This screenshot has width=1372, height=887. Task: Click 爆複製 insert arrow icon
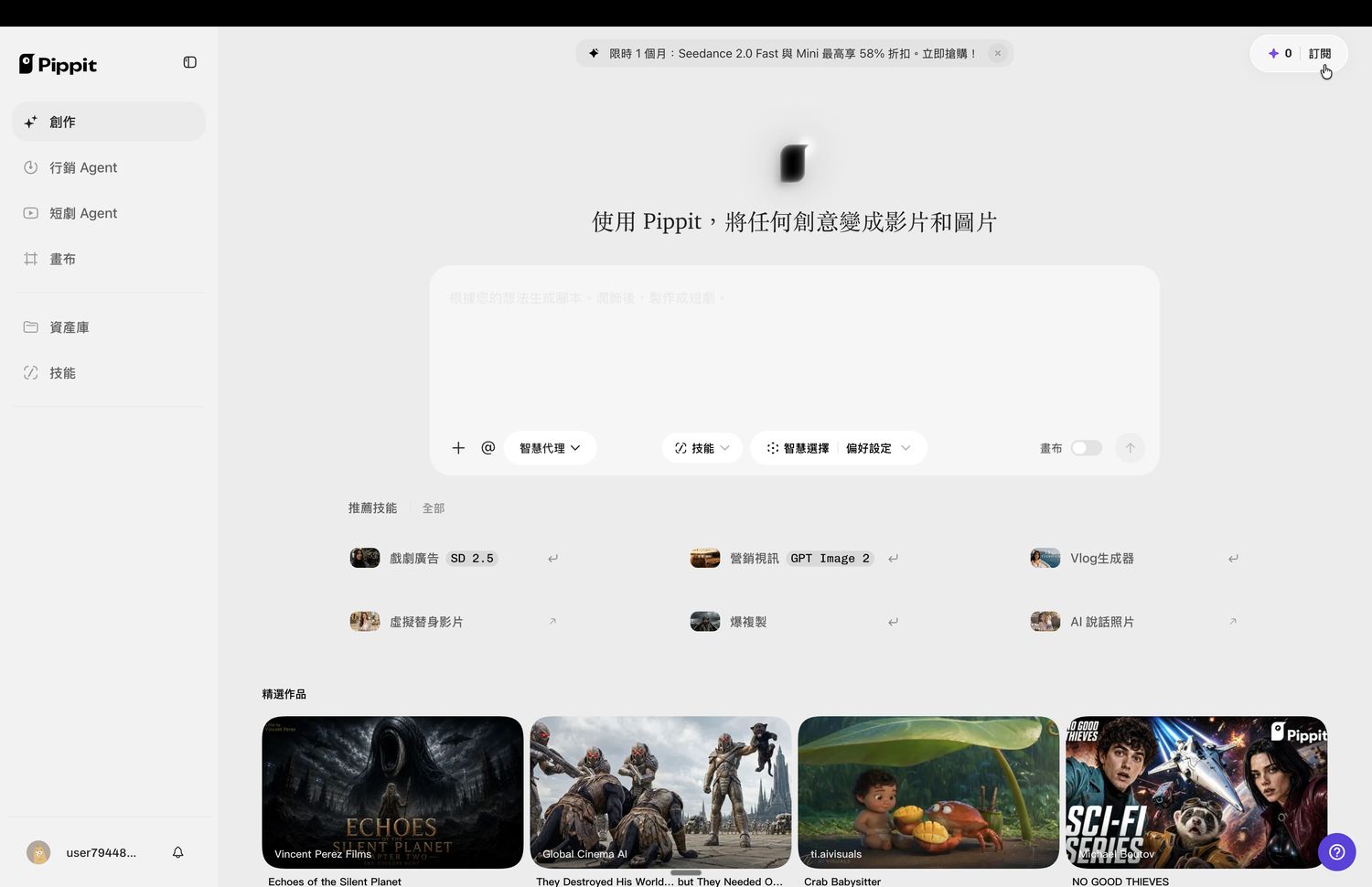point(893,622)
